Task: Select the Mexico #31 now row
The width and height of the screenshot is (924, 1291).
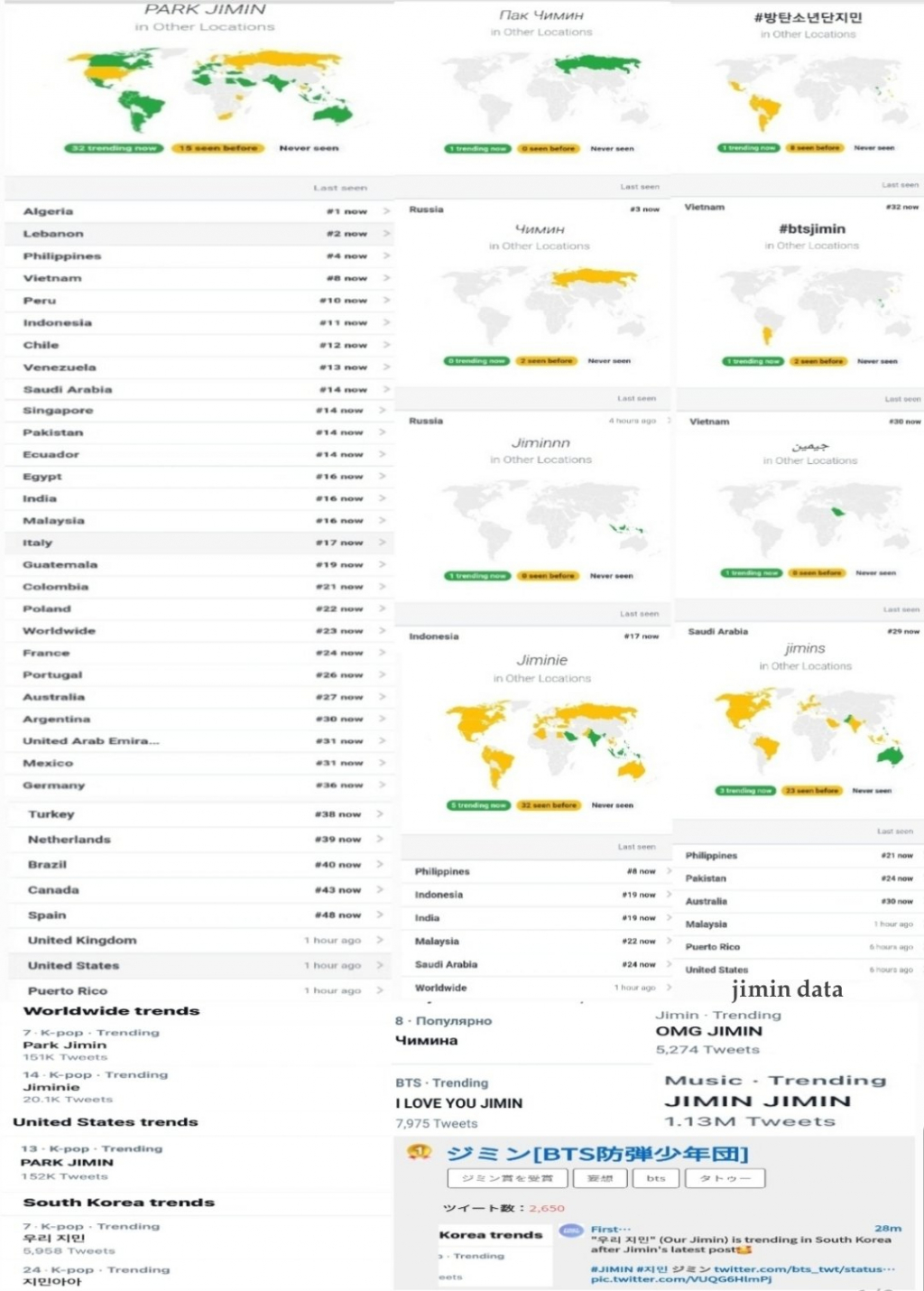Action: tap(199, 764)
